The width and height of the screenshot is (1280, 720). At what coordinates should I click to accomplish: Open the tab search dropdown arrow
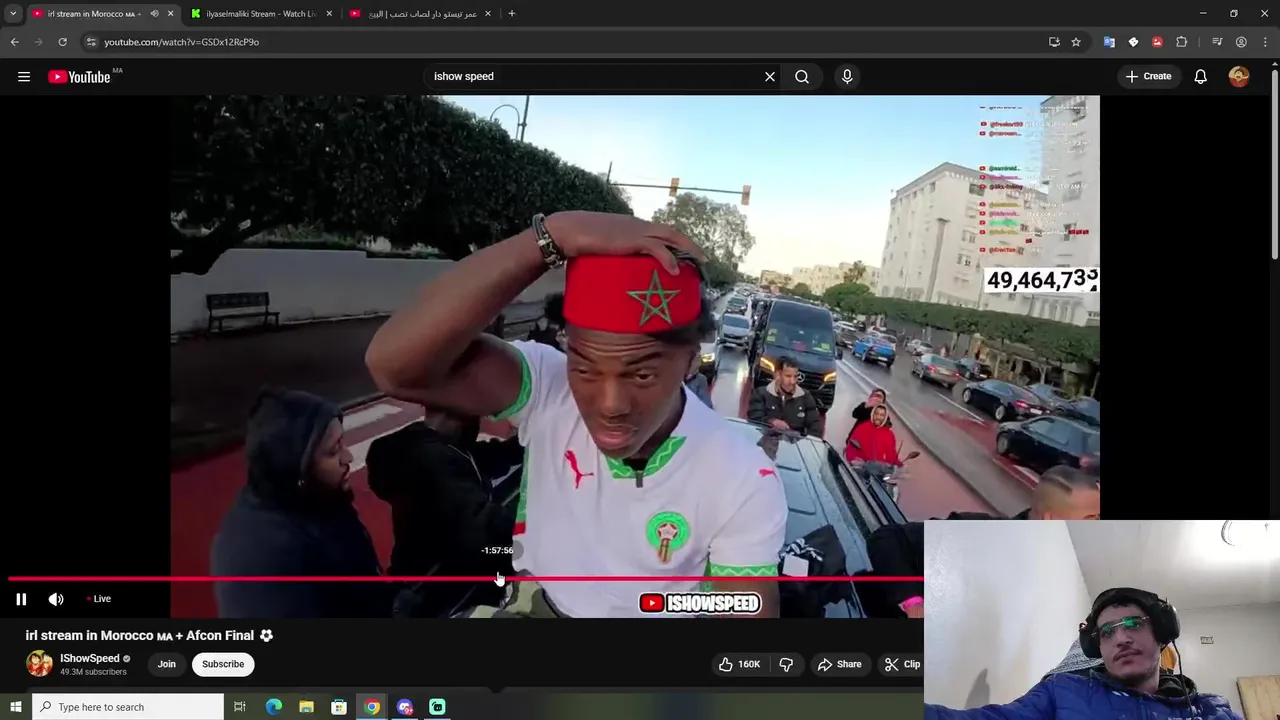pos(13,14)
